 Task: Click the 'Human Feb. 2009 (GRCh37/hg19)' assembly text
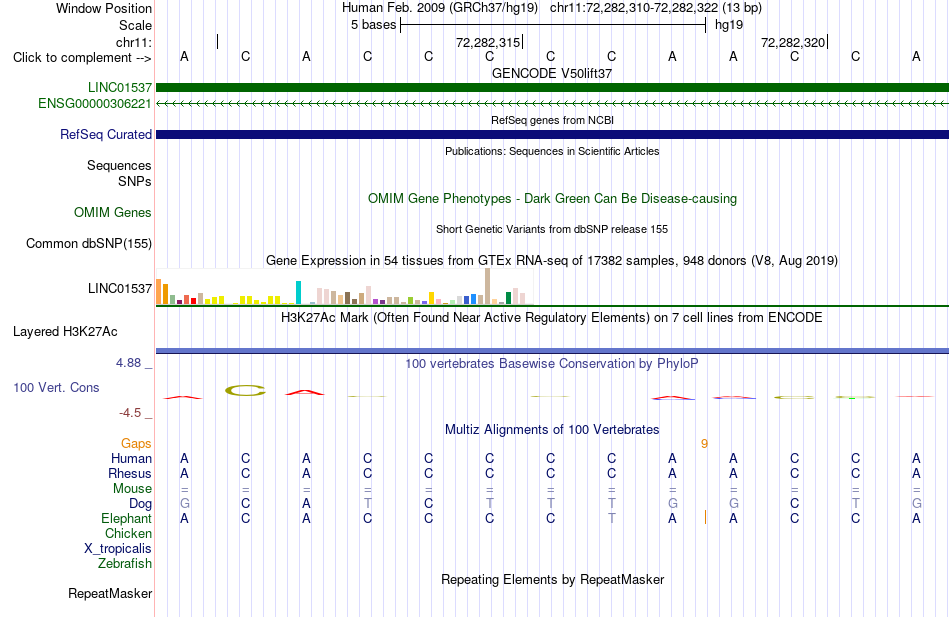[440, 8]
